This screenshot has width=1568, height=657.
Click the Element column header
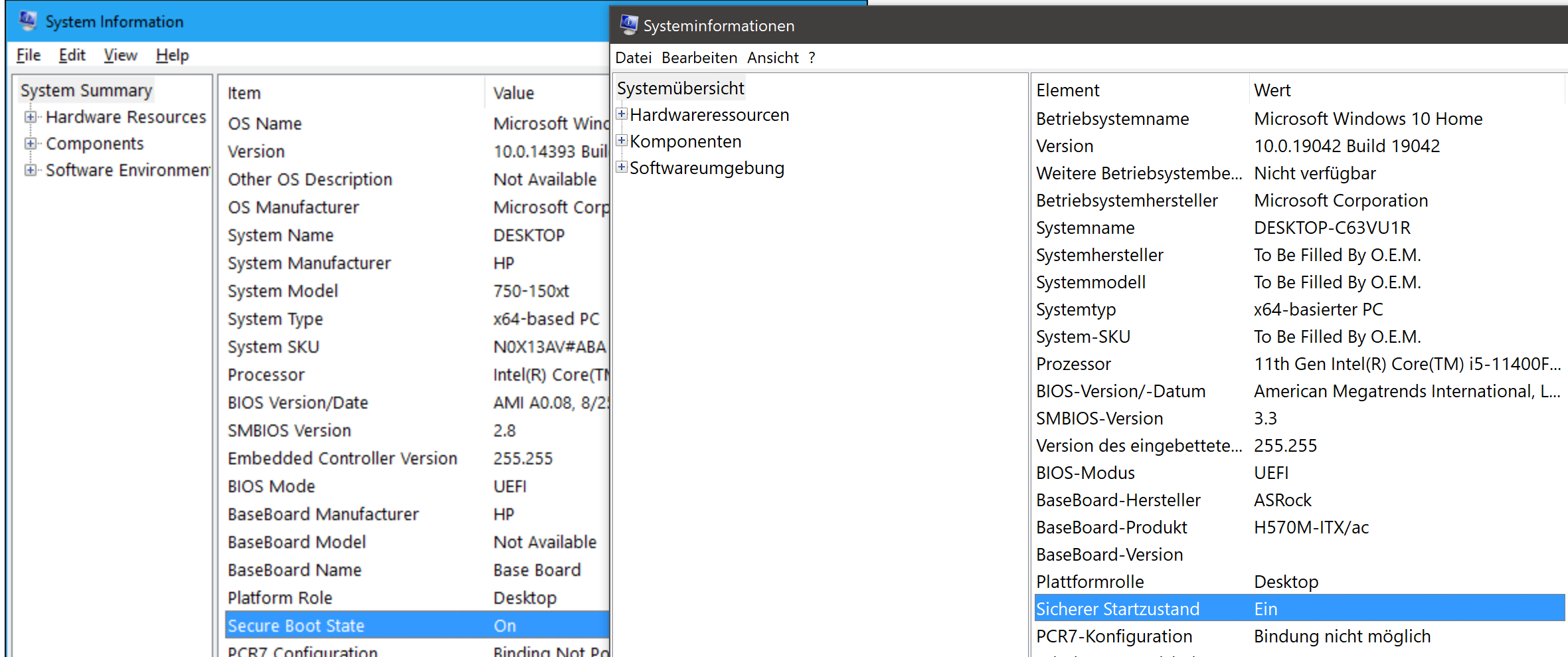1140,90
